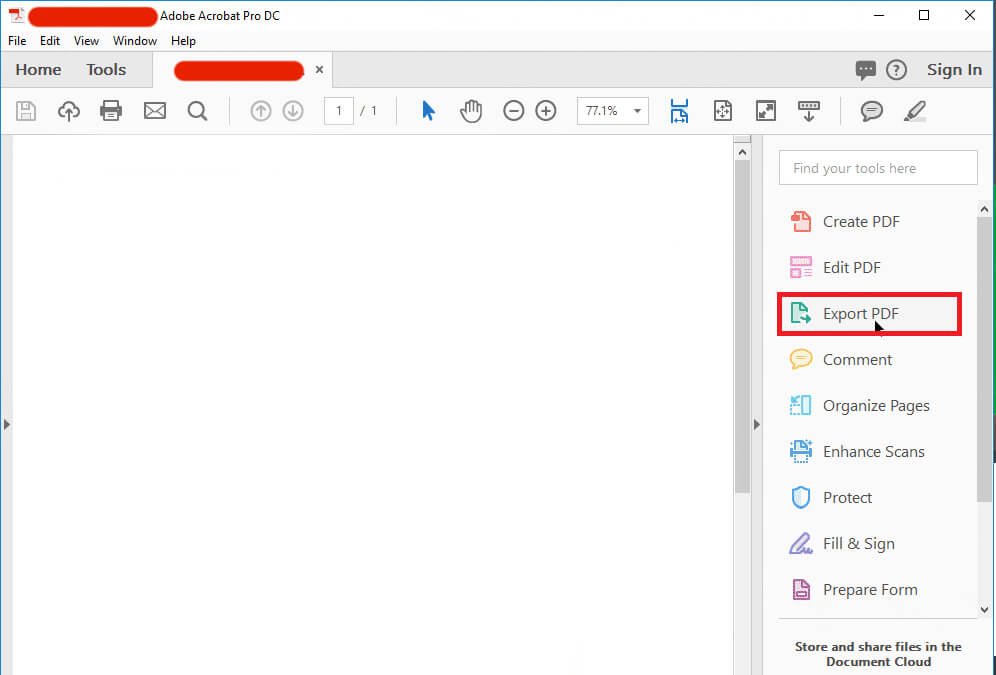
Task: Close the open document tab
Action: pos(320,70)
